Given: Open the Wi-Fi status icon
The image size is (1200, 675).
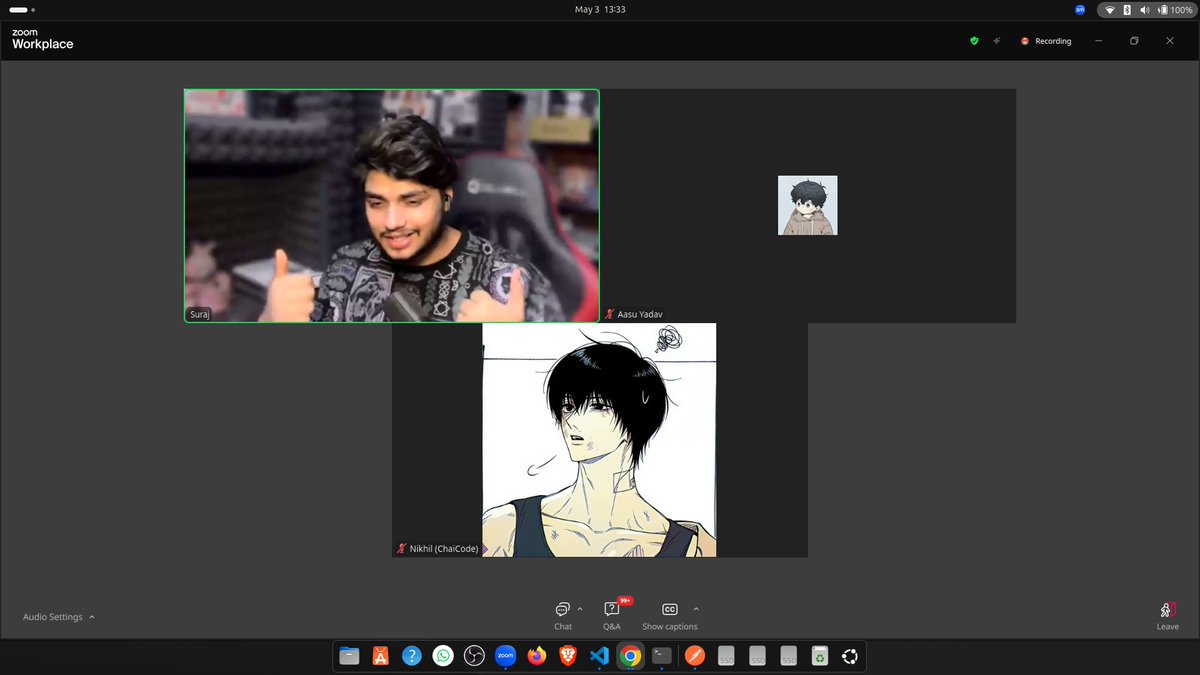Looking at the screenshot, I should (1110, 9).
